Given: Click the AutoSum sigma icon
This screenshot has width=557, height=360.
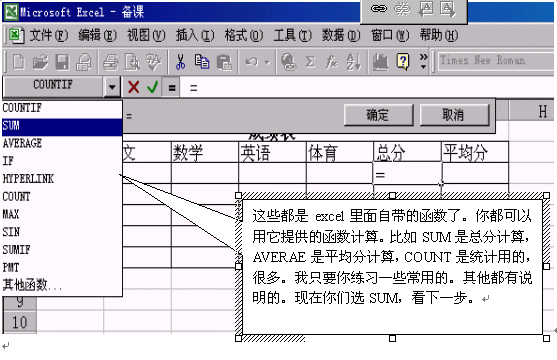Looking at the screenshot, I should click(x=310, y=62).
